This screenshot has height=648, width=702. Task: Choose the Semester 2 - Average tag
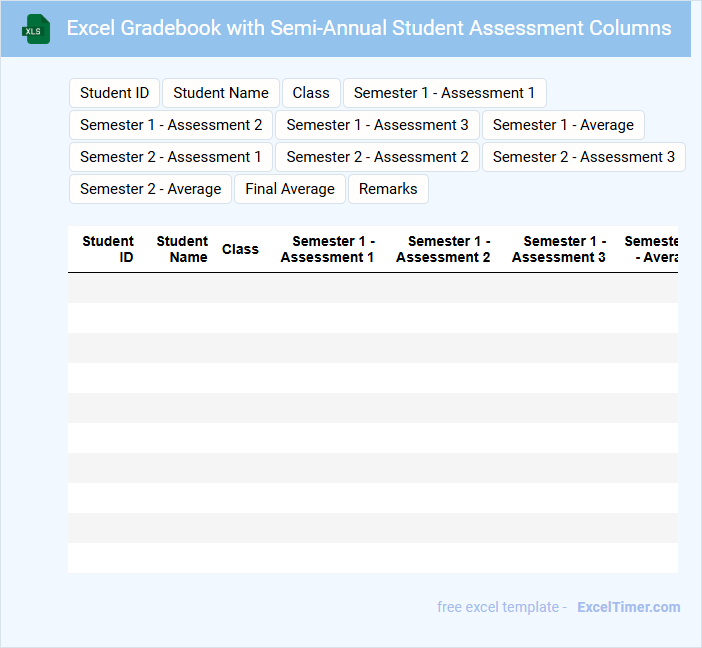tap(150, 189)
